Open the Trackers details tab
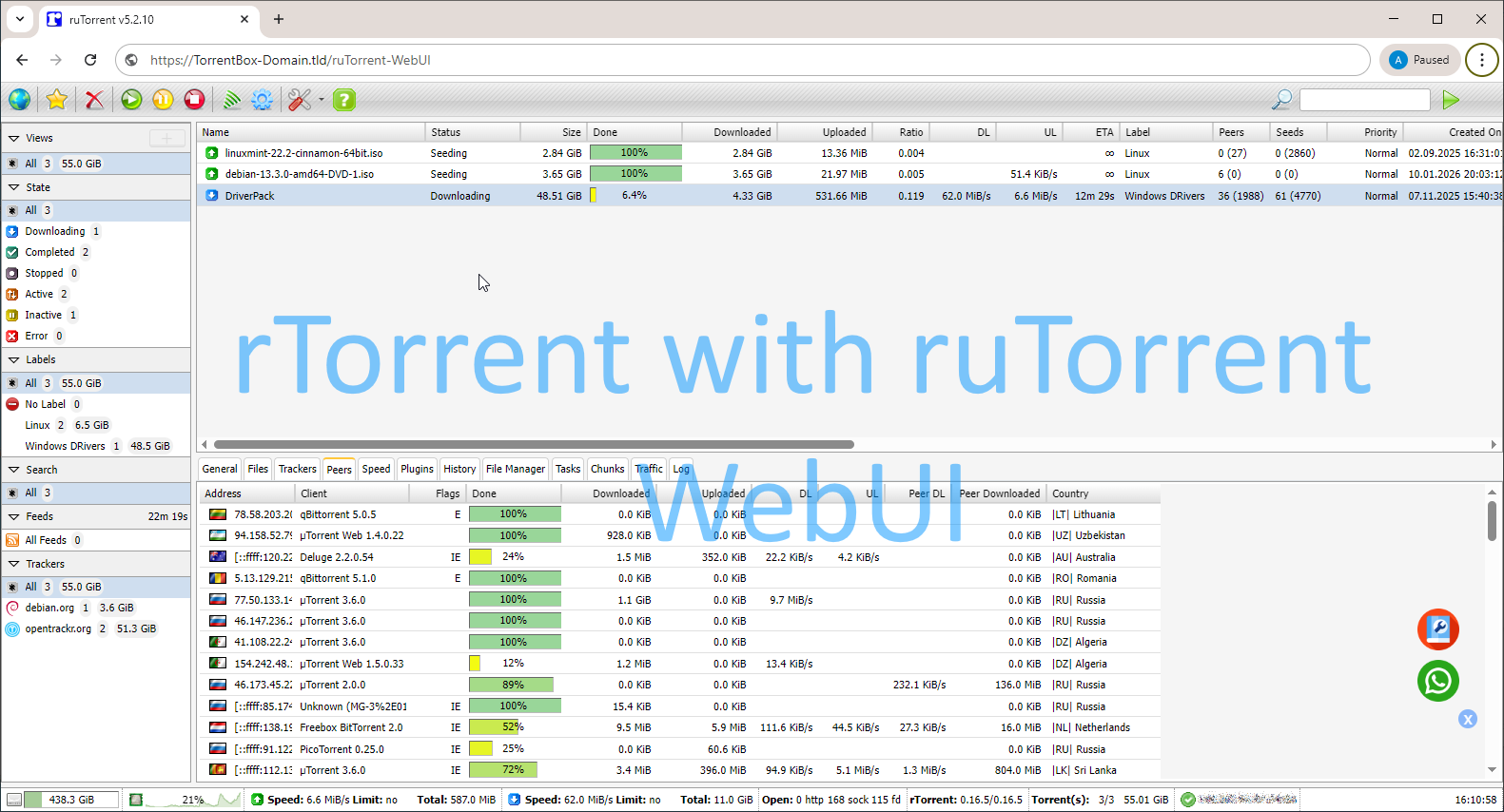This screenshot has width=1504, height=812. (x=297, y=469)
